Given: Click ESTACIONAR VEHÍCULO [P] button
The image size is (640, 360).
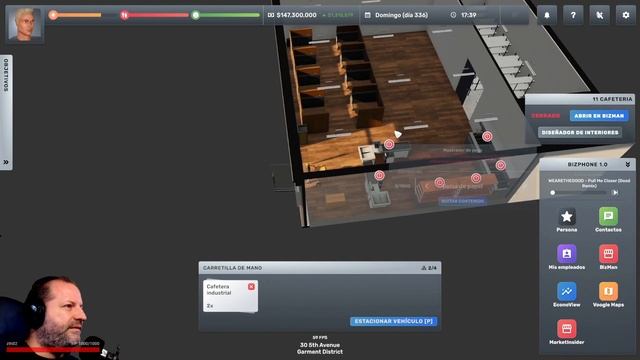Looking at the screenshot, I should pyautogui.click(x=393, y=321).
